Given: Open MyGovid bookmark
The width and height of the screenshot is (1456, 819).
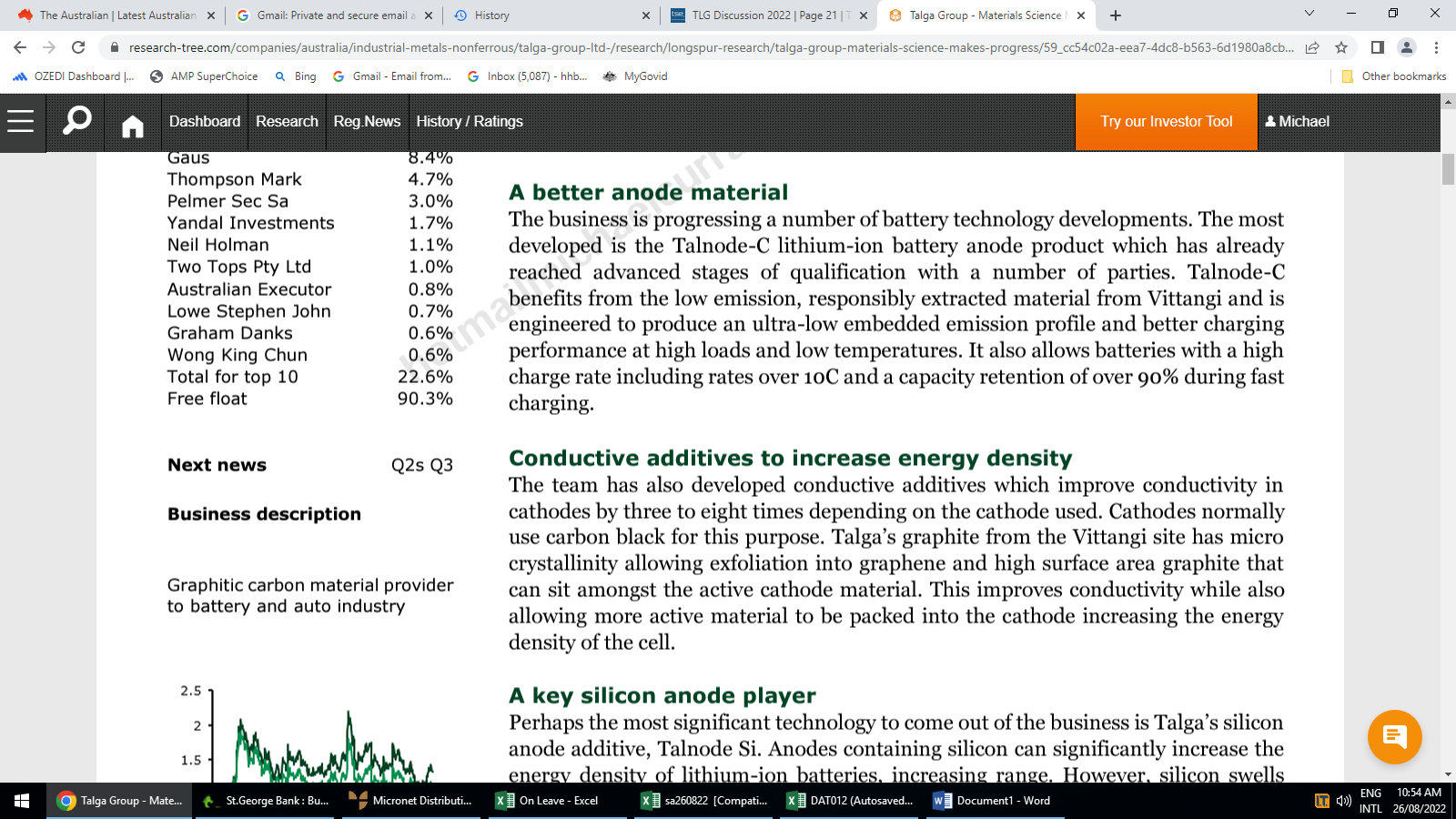Looking at the screenshot, I should (635, 76).
